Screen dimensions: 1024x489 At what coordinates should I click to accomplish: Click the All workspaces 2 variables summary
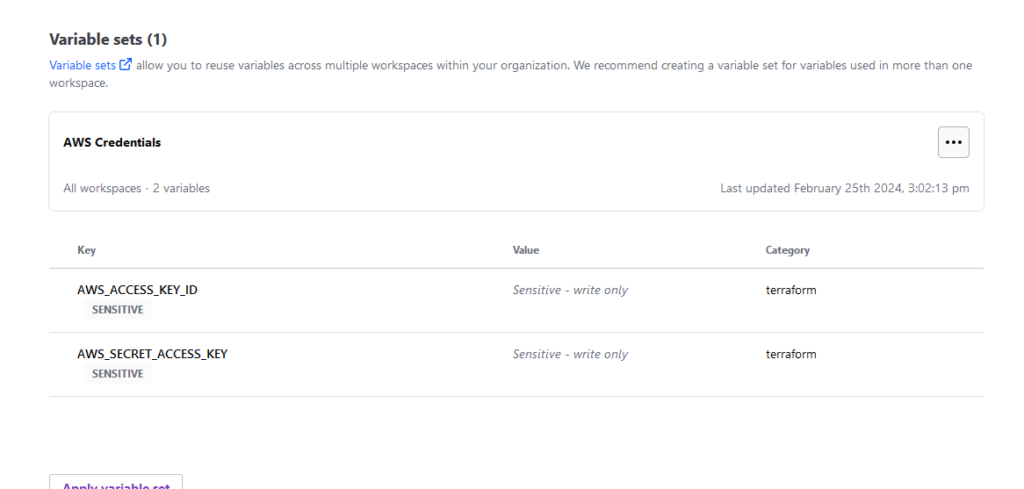pos(136,188)
